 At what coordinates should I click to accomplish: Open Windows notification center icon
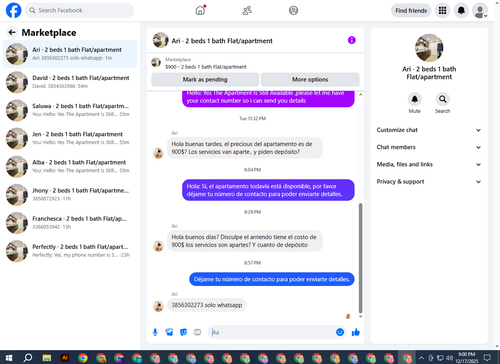click(x=487, y=358)
